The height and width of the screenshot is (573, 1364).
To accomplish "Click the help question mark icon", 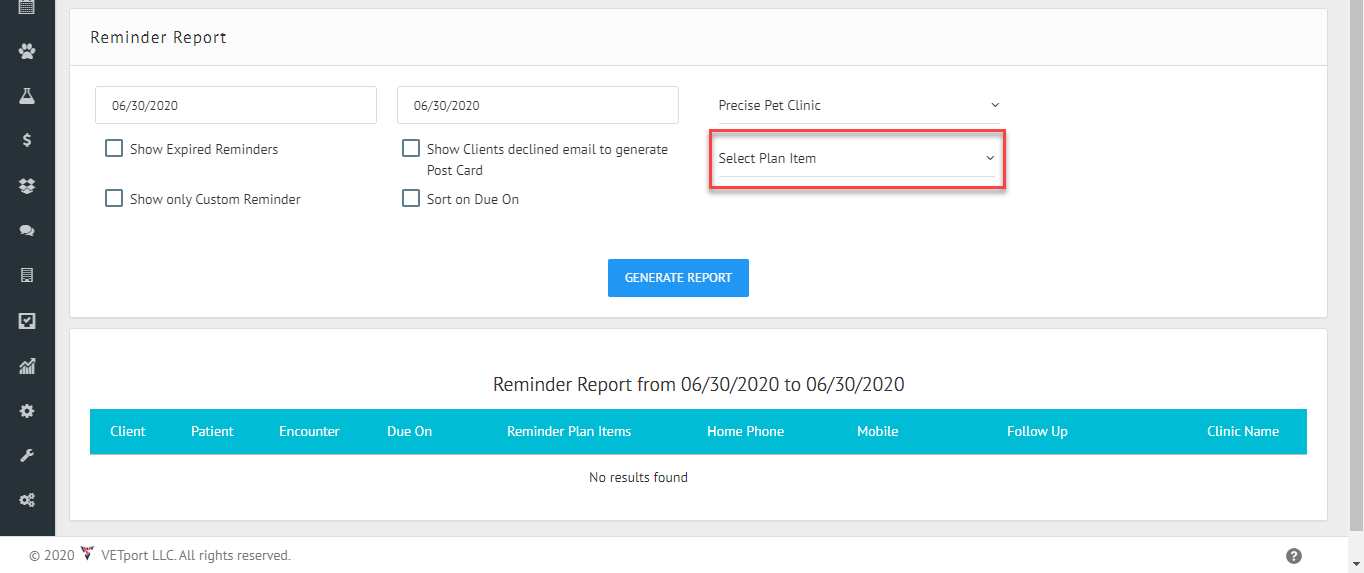I will point(1294,556).
